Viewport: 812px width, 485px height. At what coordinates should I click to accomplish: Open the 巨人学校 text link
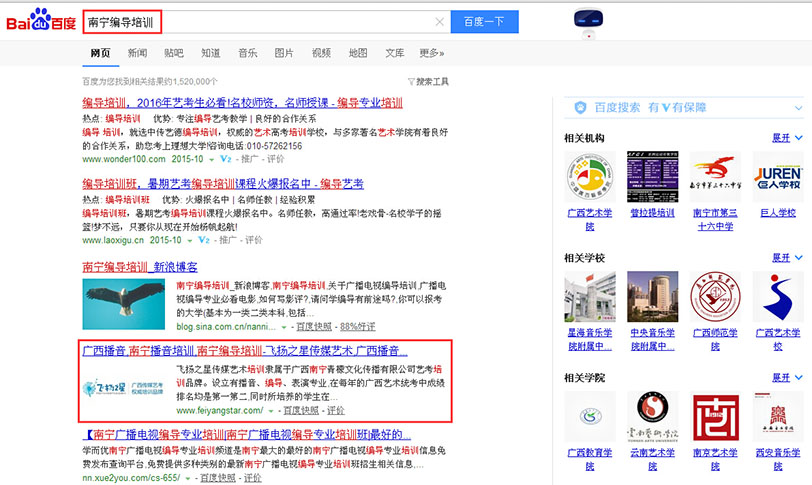click(778, 213)
